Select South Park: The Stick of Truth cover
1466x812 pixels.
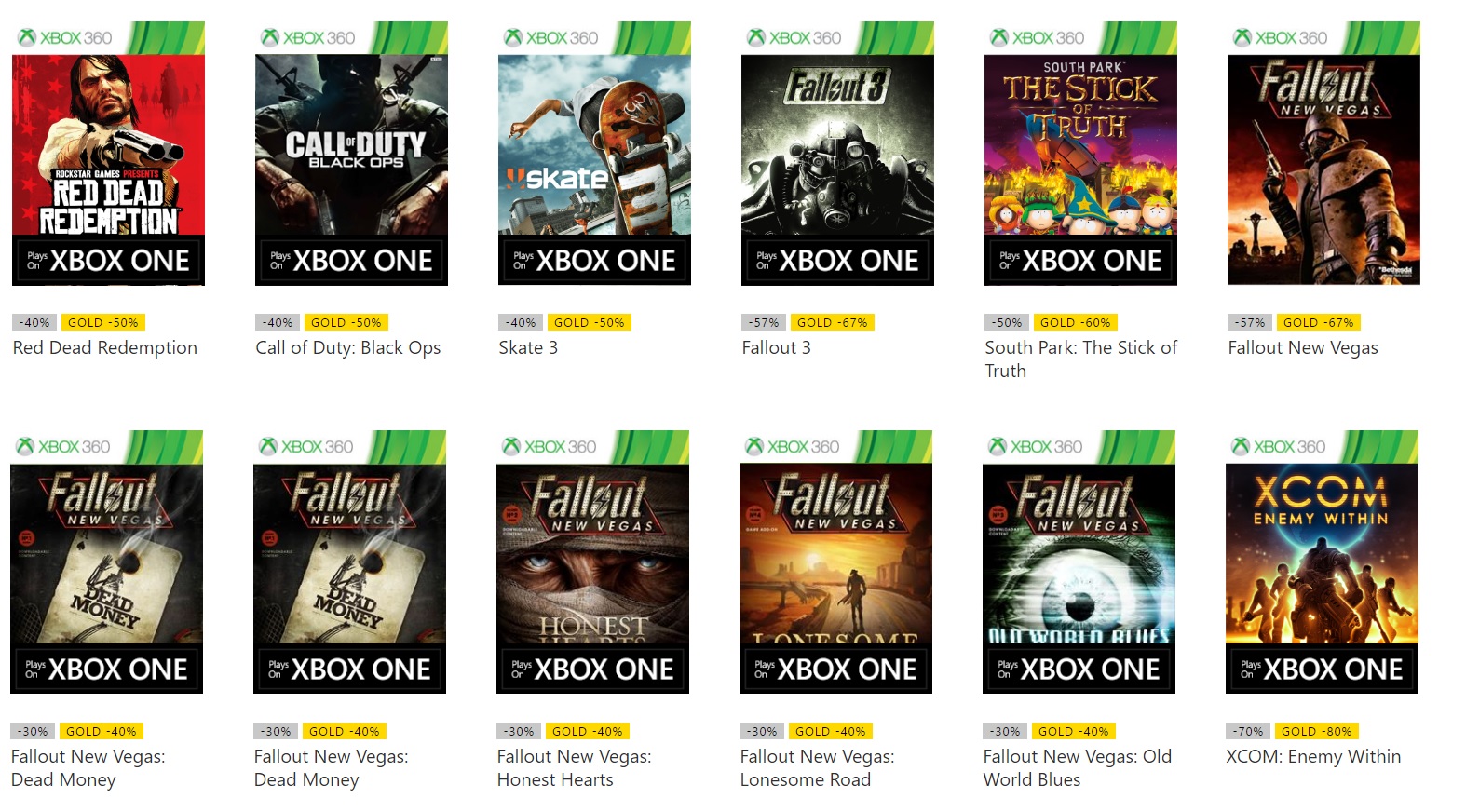coord(1080,154)
